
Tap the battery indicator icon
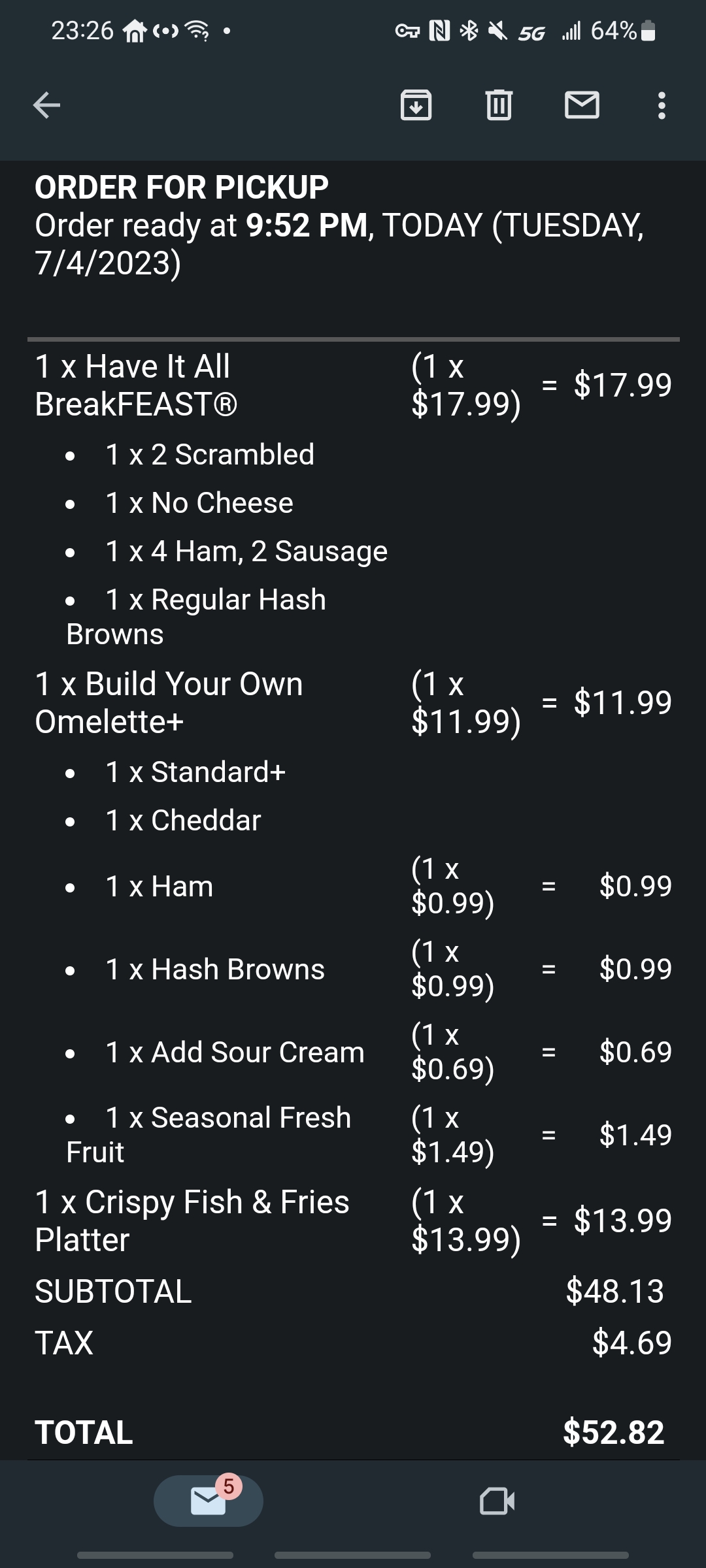pyautogui.click(x=648, y=31)
